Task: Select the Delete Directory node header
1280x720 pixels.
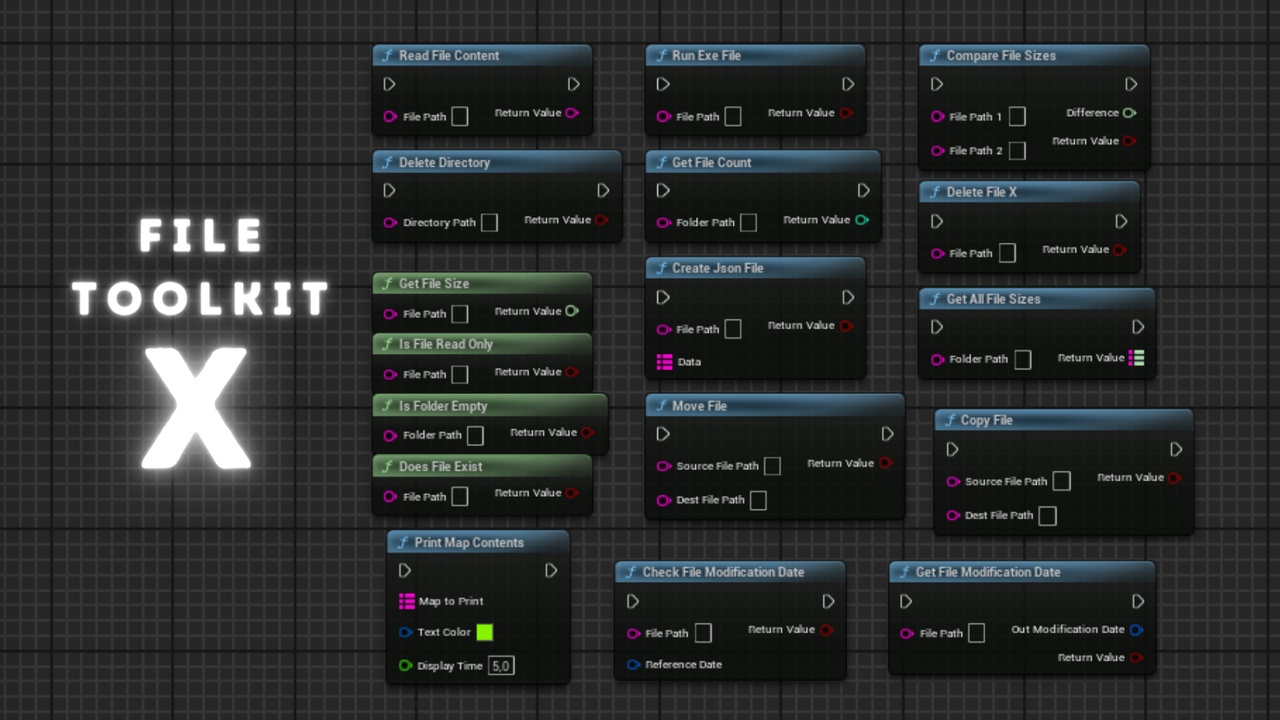Action: point(497,162)
